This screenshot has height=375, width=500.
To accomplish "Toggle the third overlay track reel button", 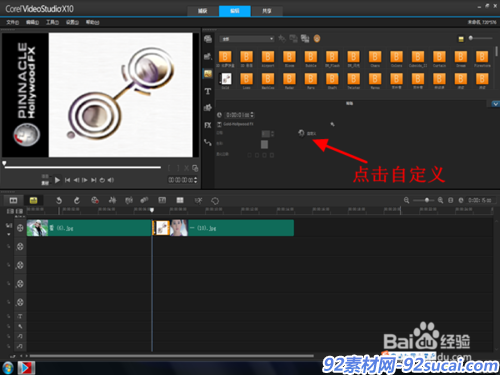I will (20, 284).
